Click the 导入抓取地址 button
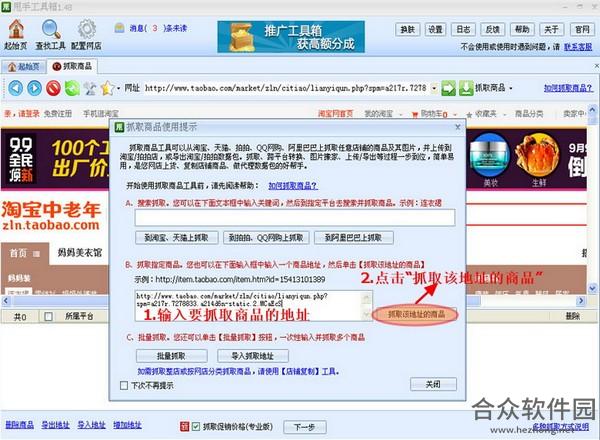The height and width of the screenshot is (440, 600). point(253,356)
